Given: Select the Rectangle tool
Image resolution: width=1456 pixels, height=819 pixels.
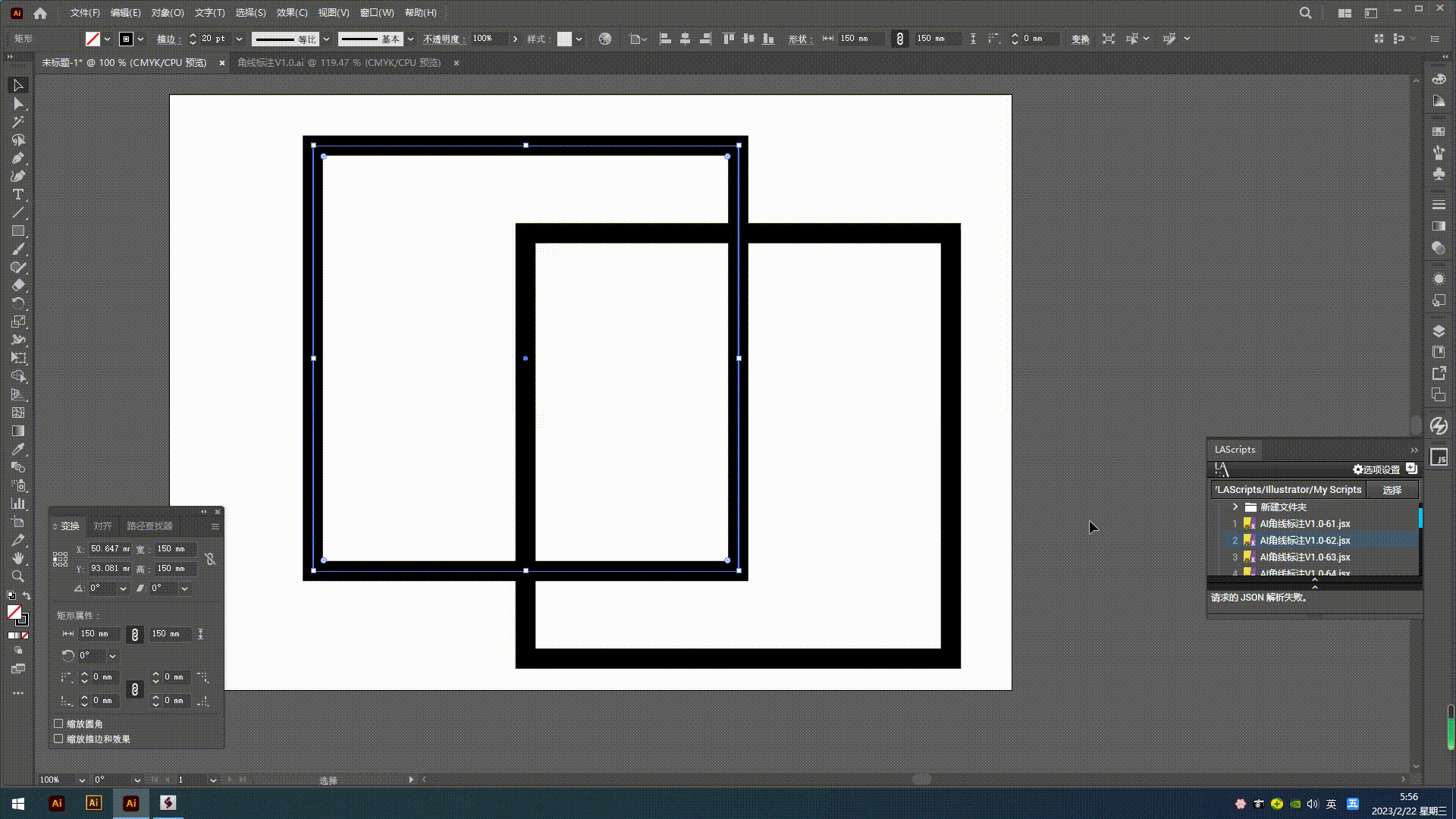Looking at the screenshot, I should (x=18, y=231).
